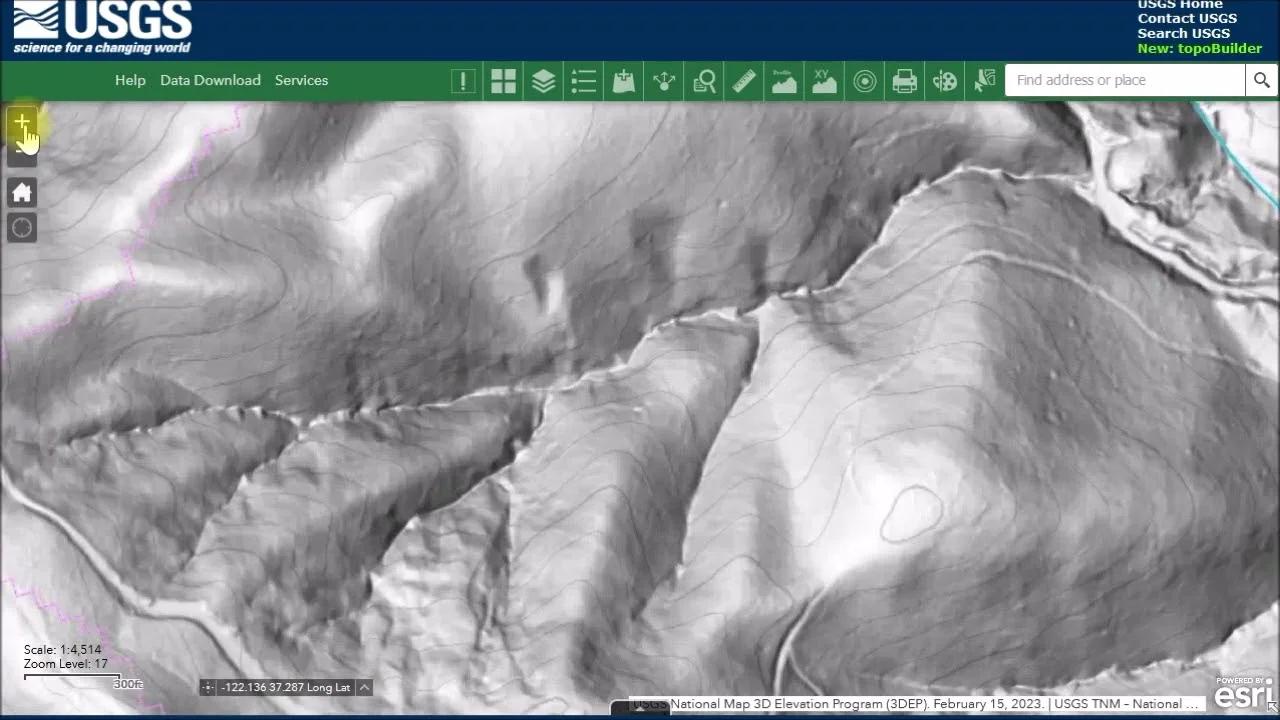
Task: Open the add data icon
Action: (623, 81)
